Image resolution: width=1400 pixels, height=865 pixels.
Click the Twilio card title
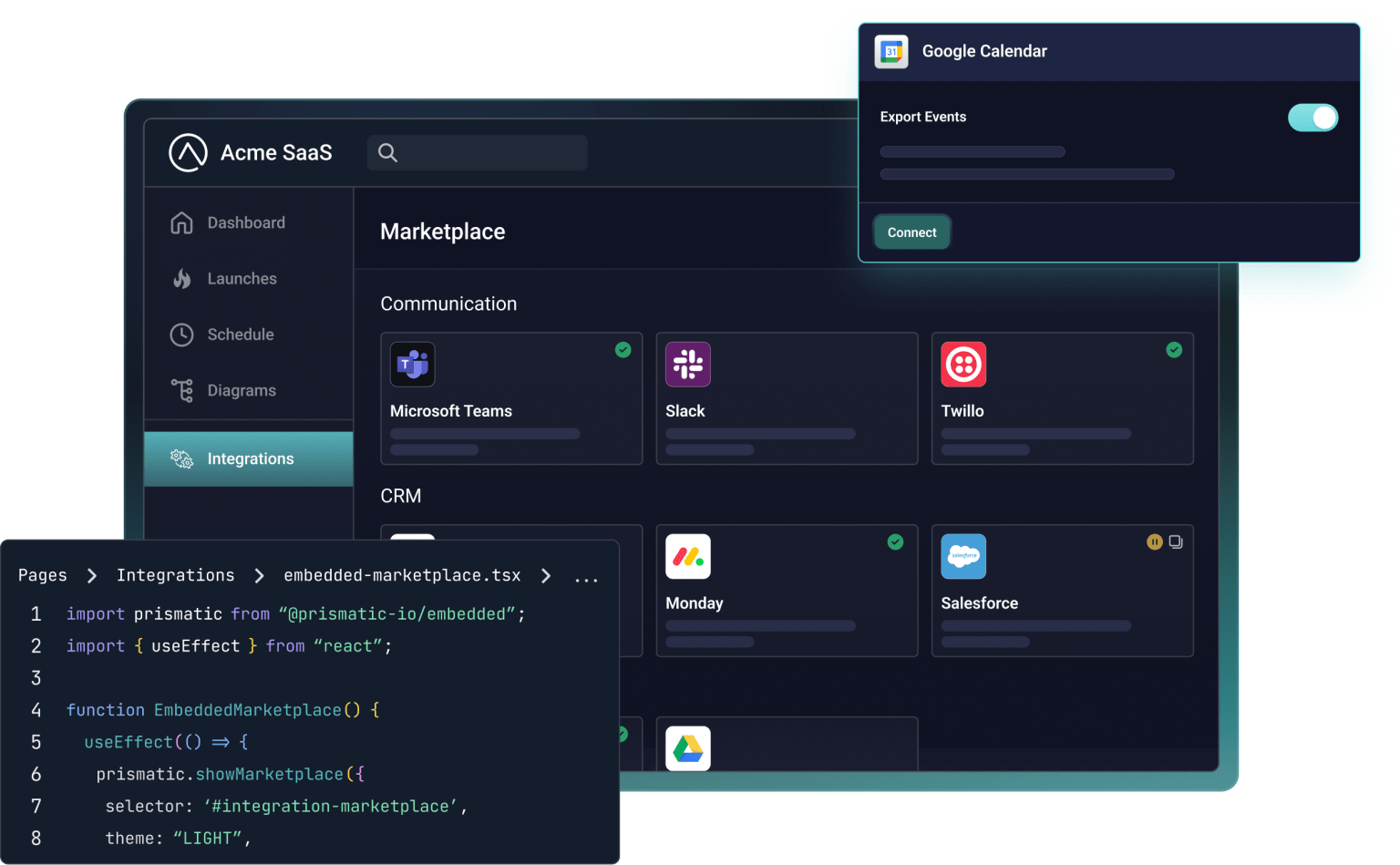pyautogui.click(x=962, y=411)
